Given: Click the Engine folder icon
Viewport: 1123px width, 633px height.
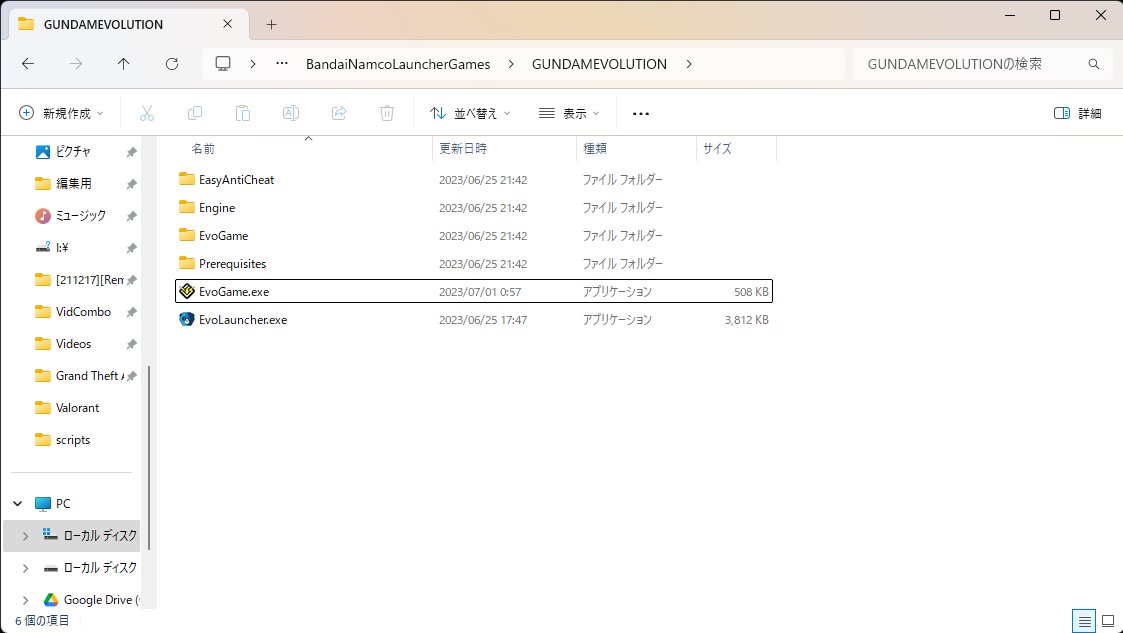Looking at the screenshot, I should (187, 207).
